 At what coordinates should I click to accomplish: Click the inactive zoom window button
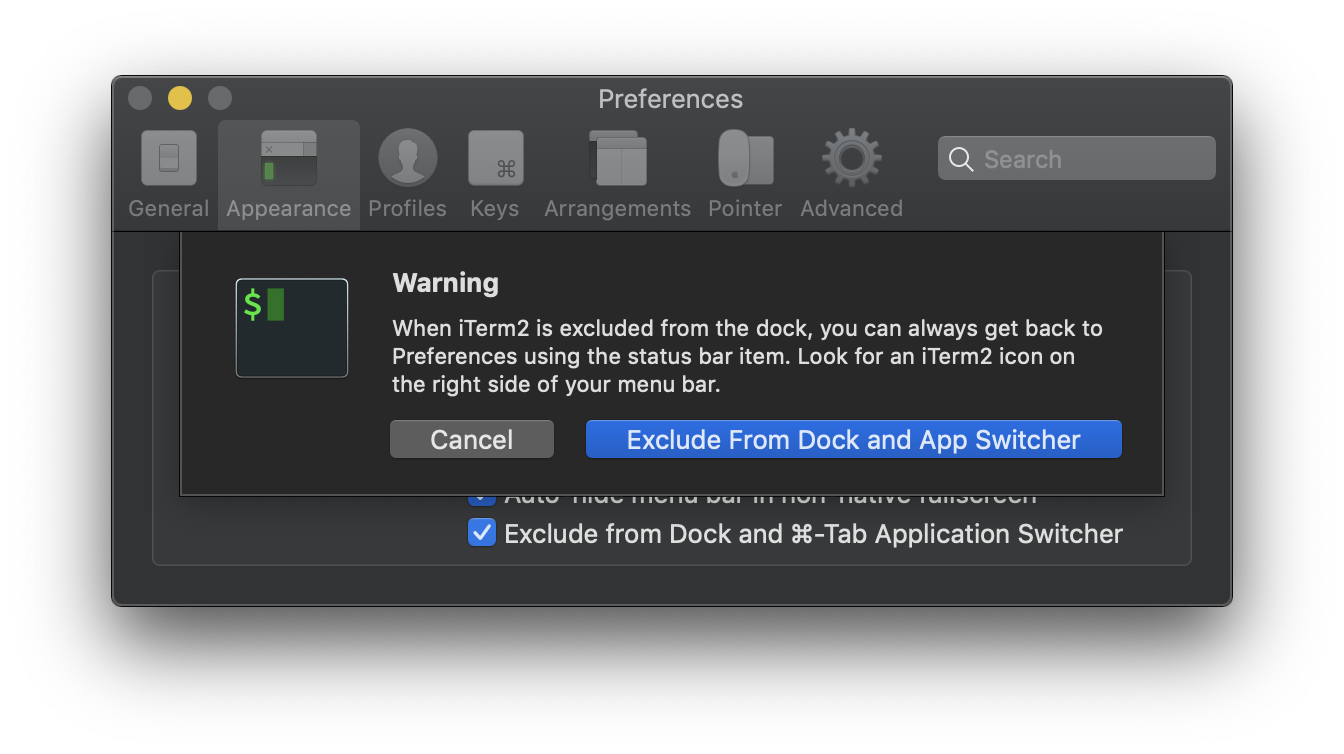(x=219, y=97)
